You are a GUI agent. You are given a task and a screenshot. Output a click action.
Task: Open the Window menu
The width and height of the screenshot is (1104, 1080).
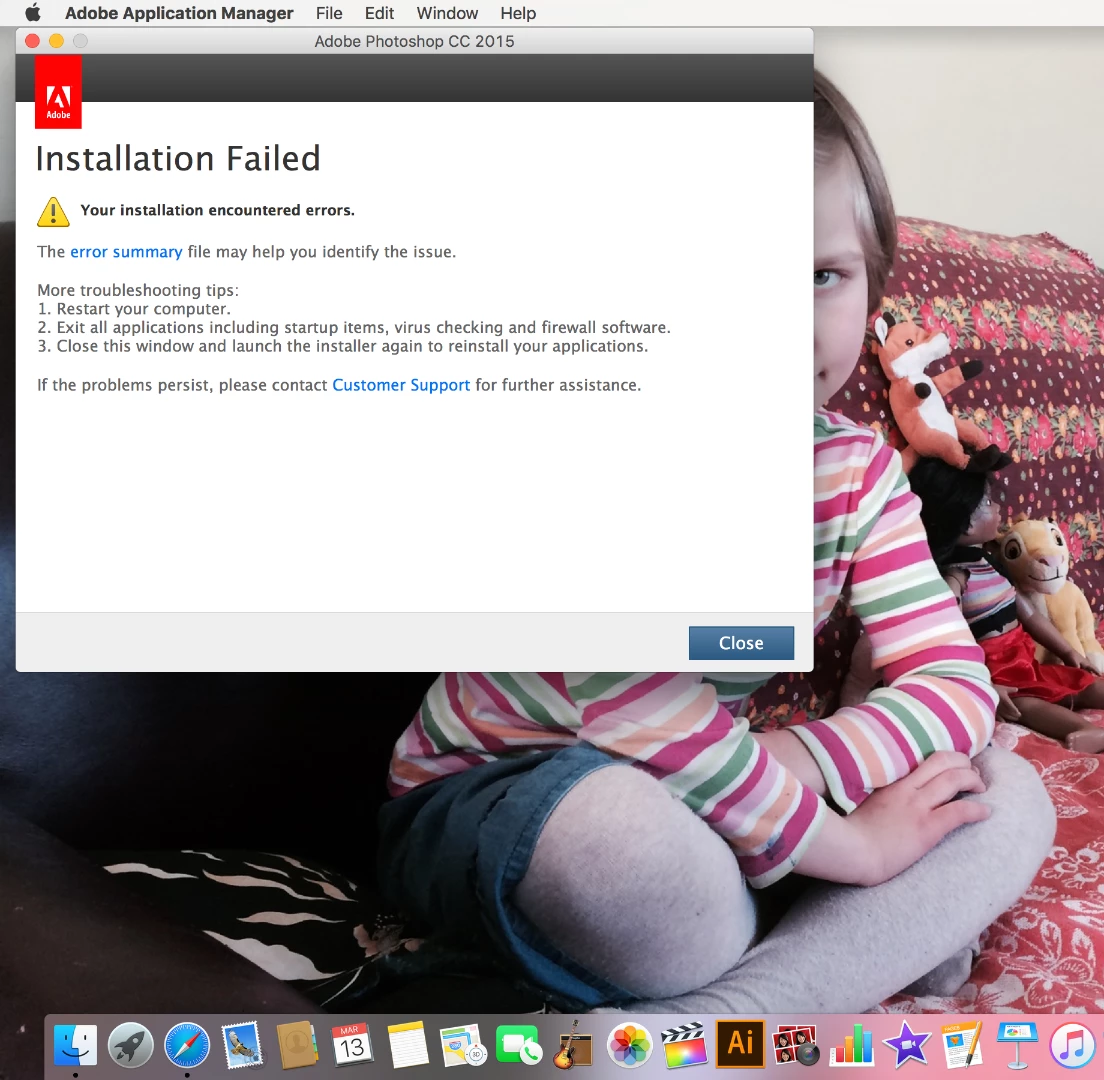(x=447, y=13)
